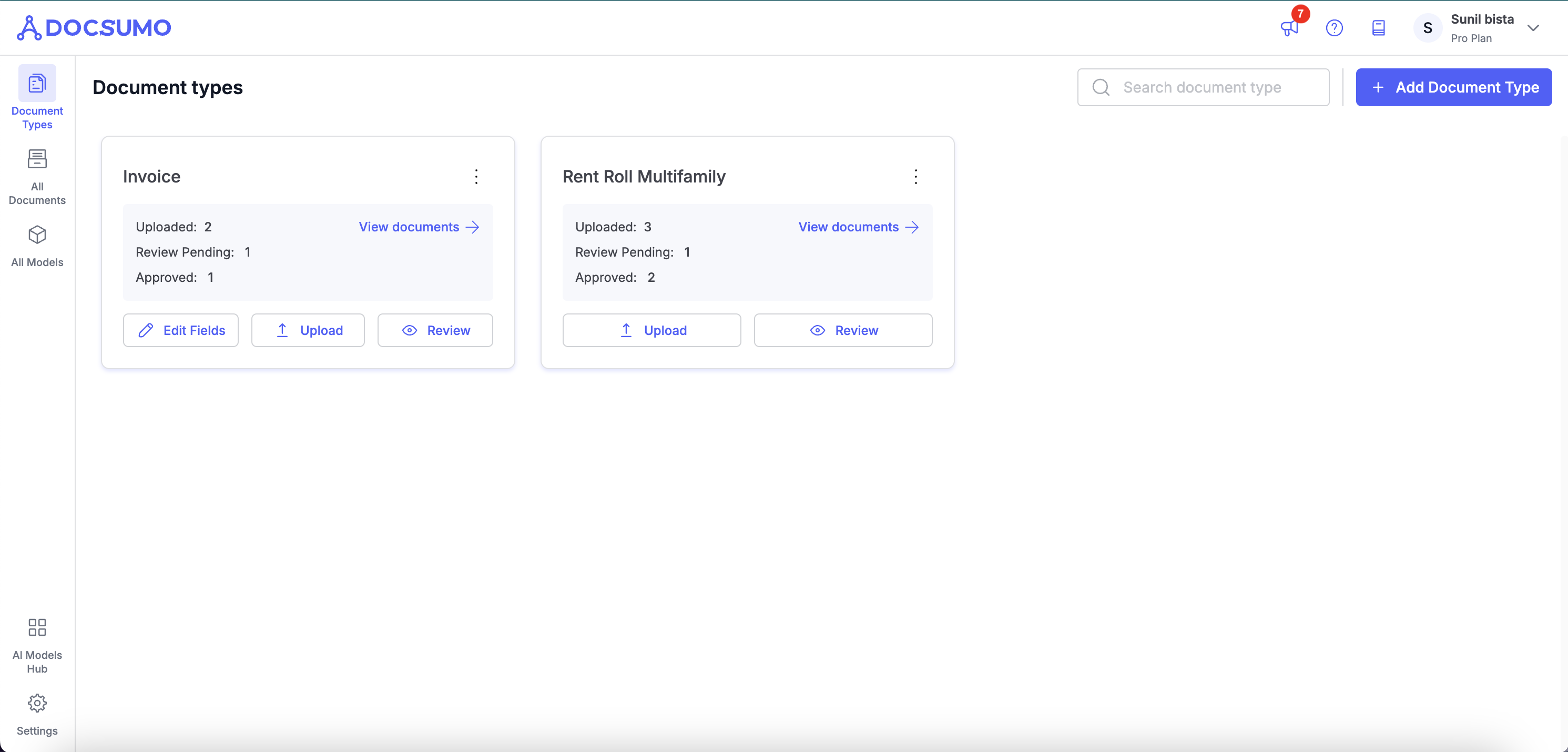Open All Models in sidebar

pyautogui.click(x=37, y=247)
